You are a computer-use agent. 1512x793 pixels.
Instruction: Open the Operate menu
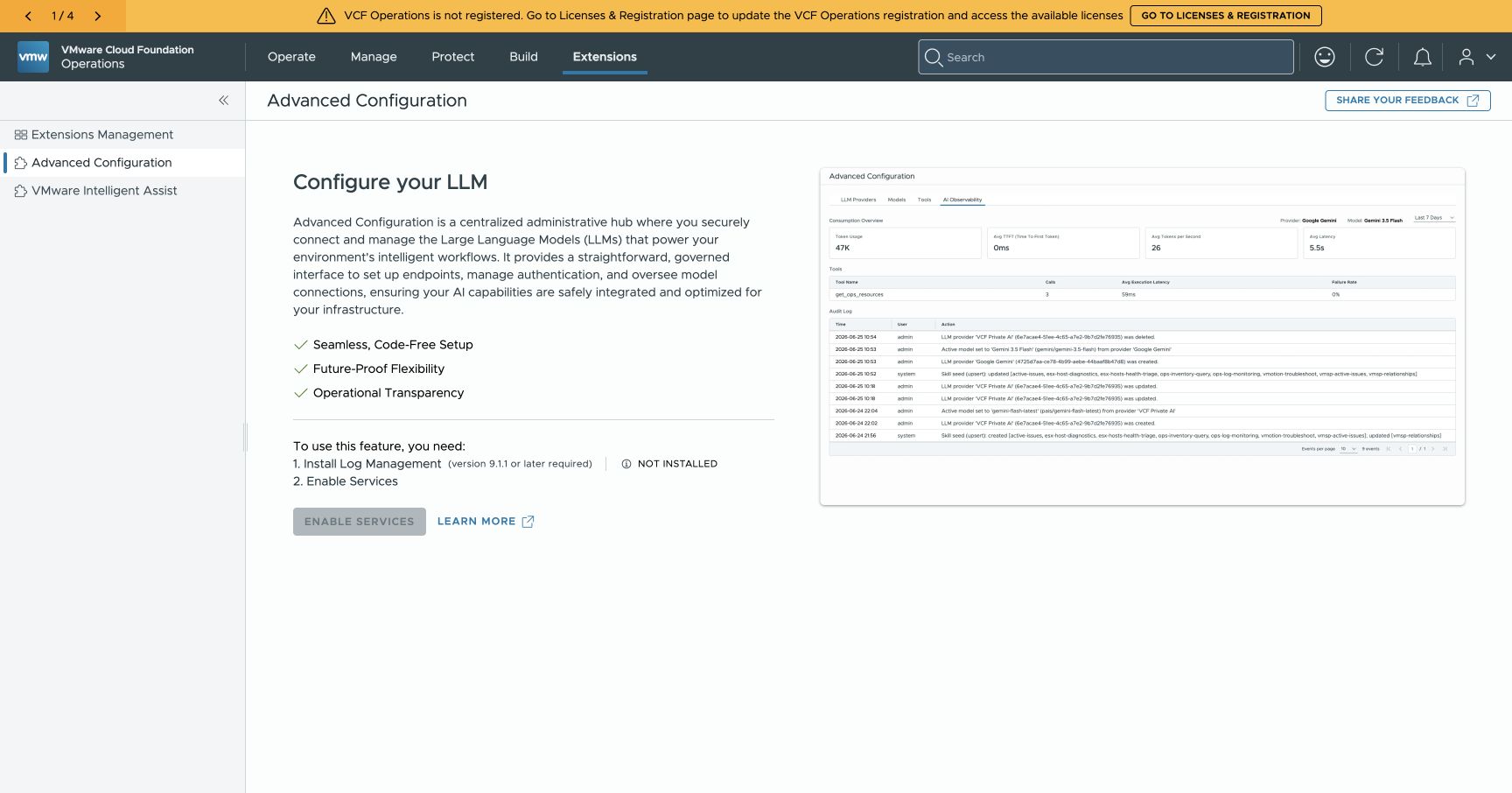click(x=291, y=57)
